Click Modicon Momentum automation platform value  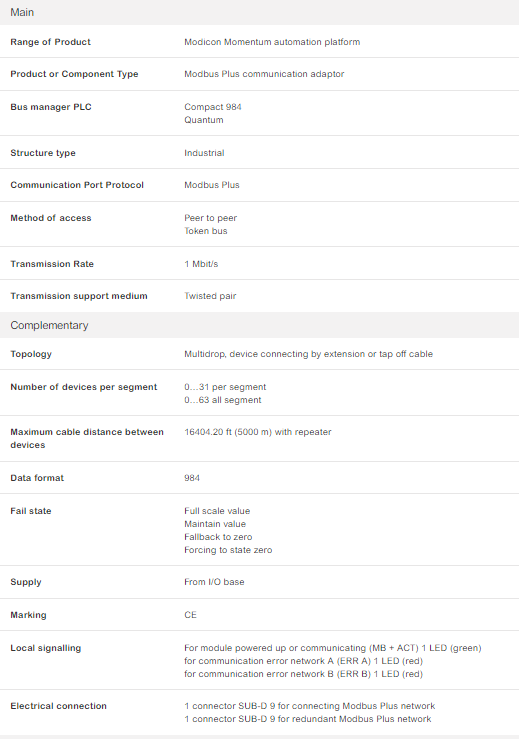pyautogui.click(x=272, y=42)
